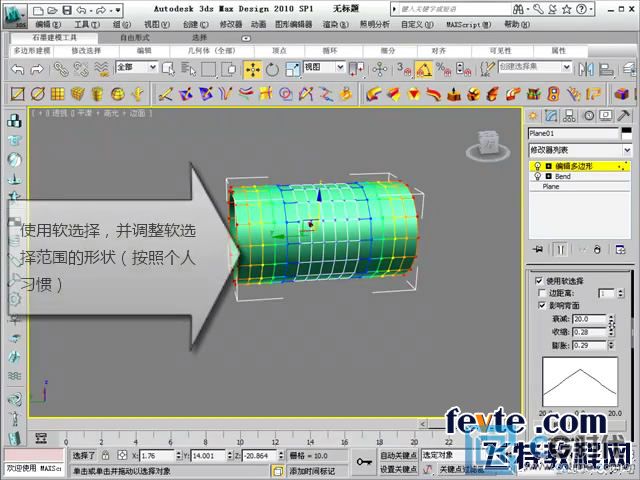Toggle the Window/Crossing selection mode
The height and width of the screenshot is (480, 640).
click(229, 69)
